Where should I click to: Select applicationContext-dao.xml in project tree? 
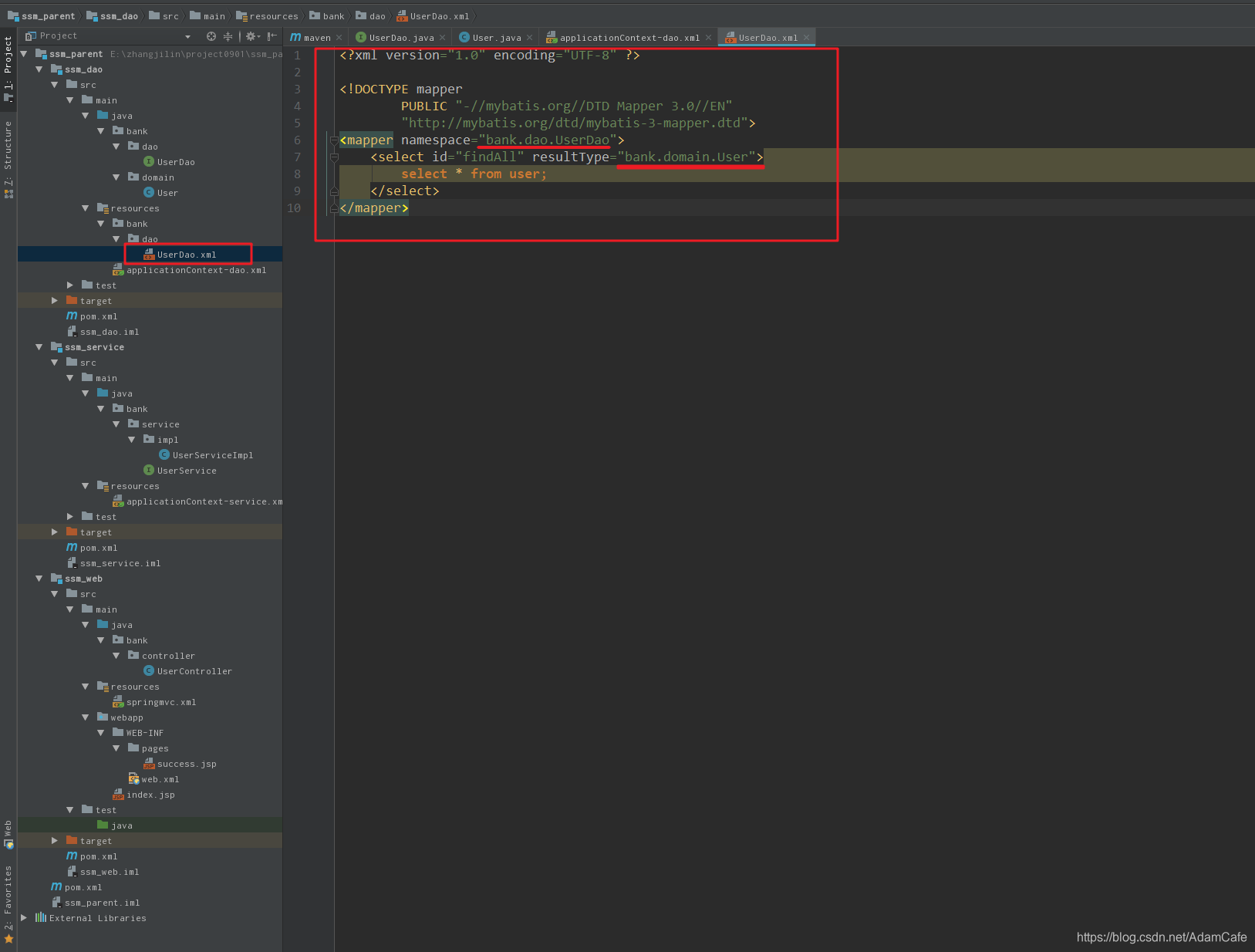pyautogui.click(x=197, y=270)
